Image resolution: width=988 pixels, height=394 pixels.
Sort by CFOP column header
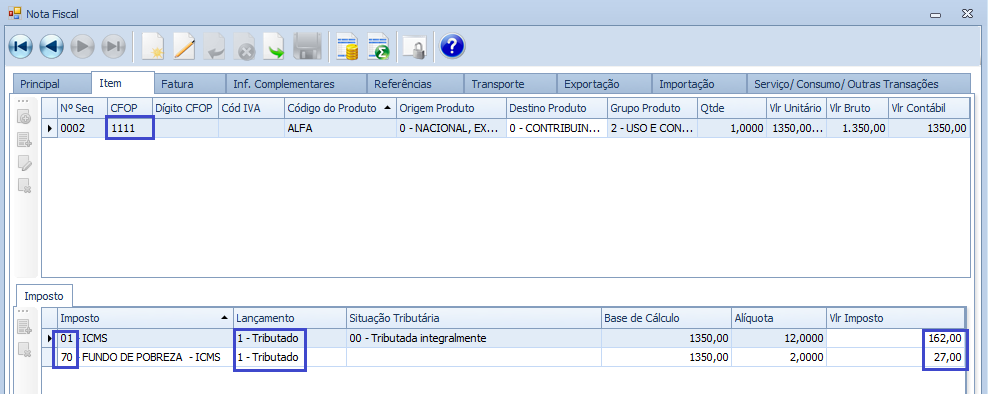(129, 108)
